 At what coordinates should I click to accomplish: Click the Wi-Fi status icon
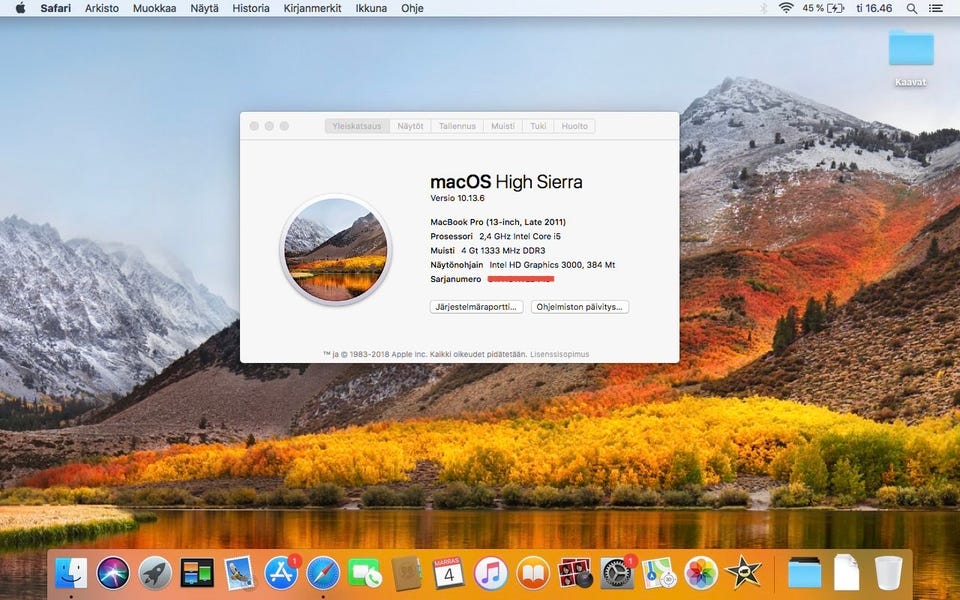[786, 8]
